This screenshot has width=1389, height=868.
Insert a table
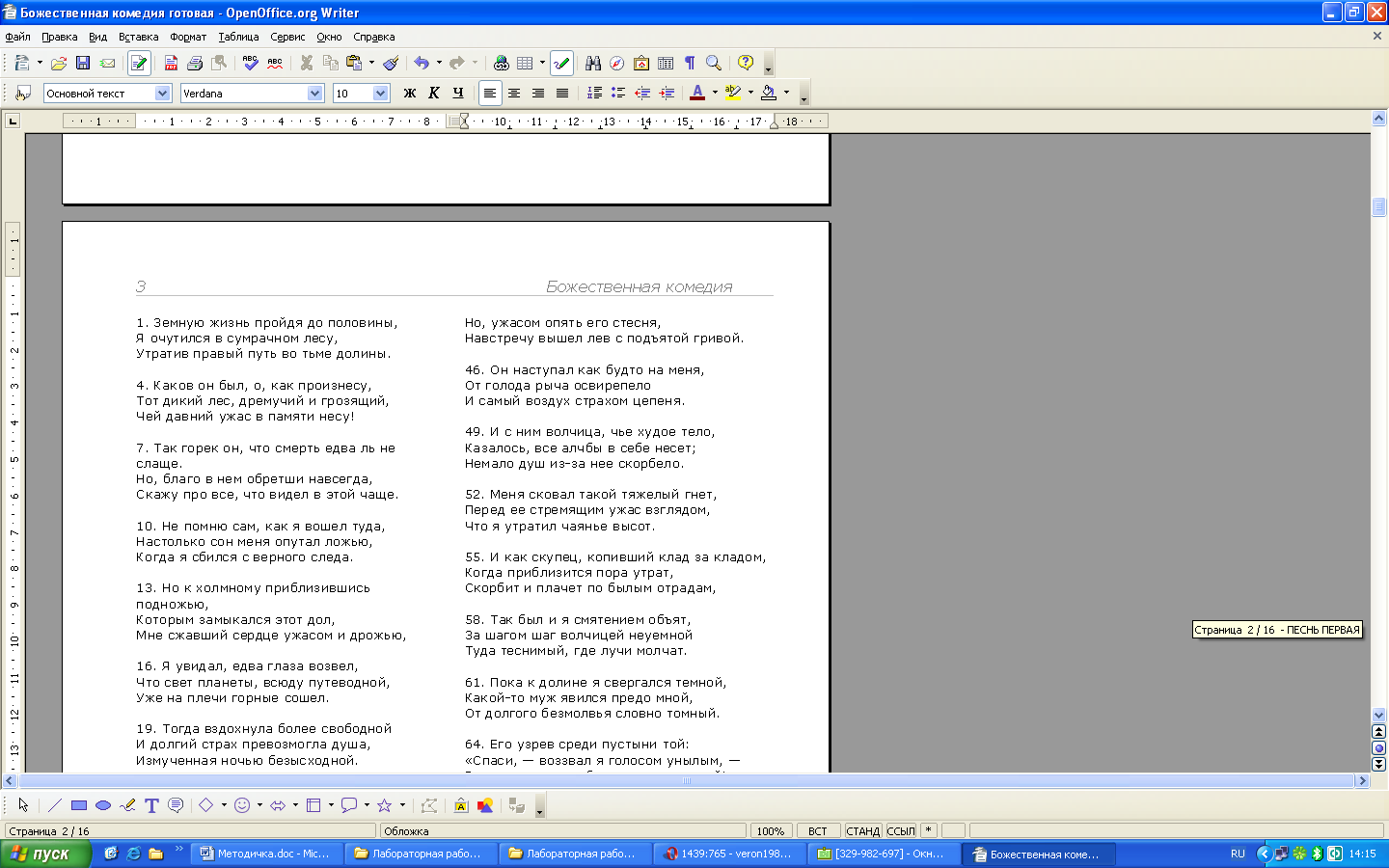click(525, 64)
